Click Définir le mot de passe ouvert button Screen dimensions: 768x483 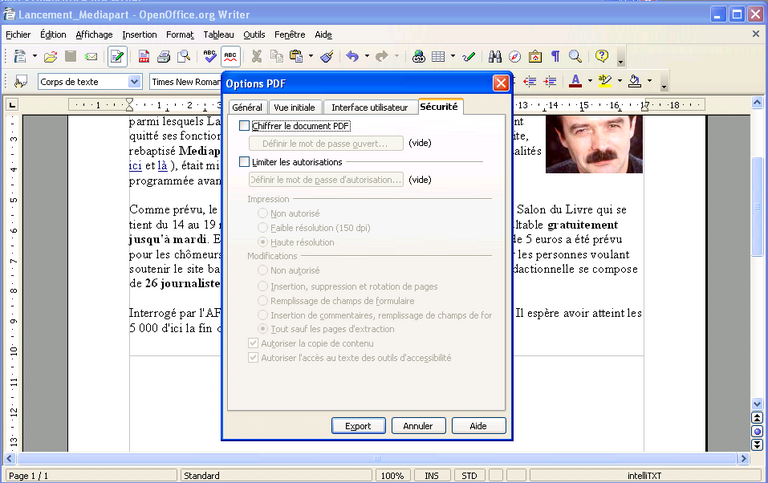[x=326, y=144]
